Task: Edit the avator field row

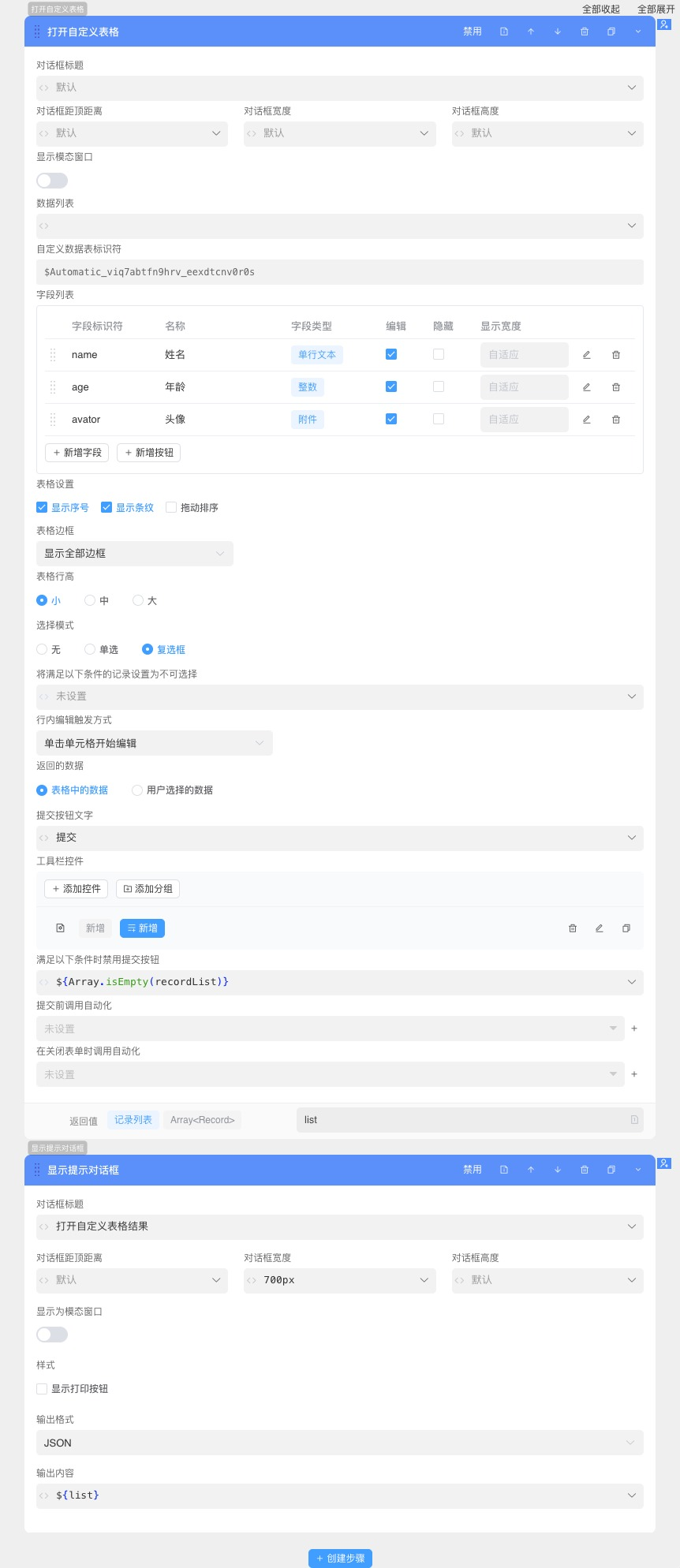Action: (587, 420)
